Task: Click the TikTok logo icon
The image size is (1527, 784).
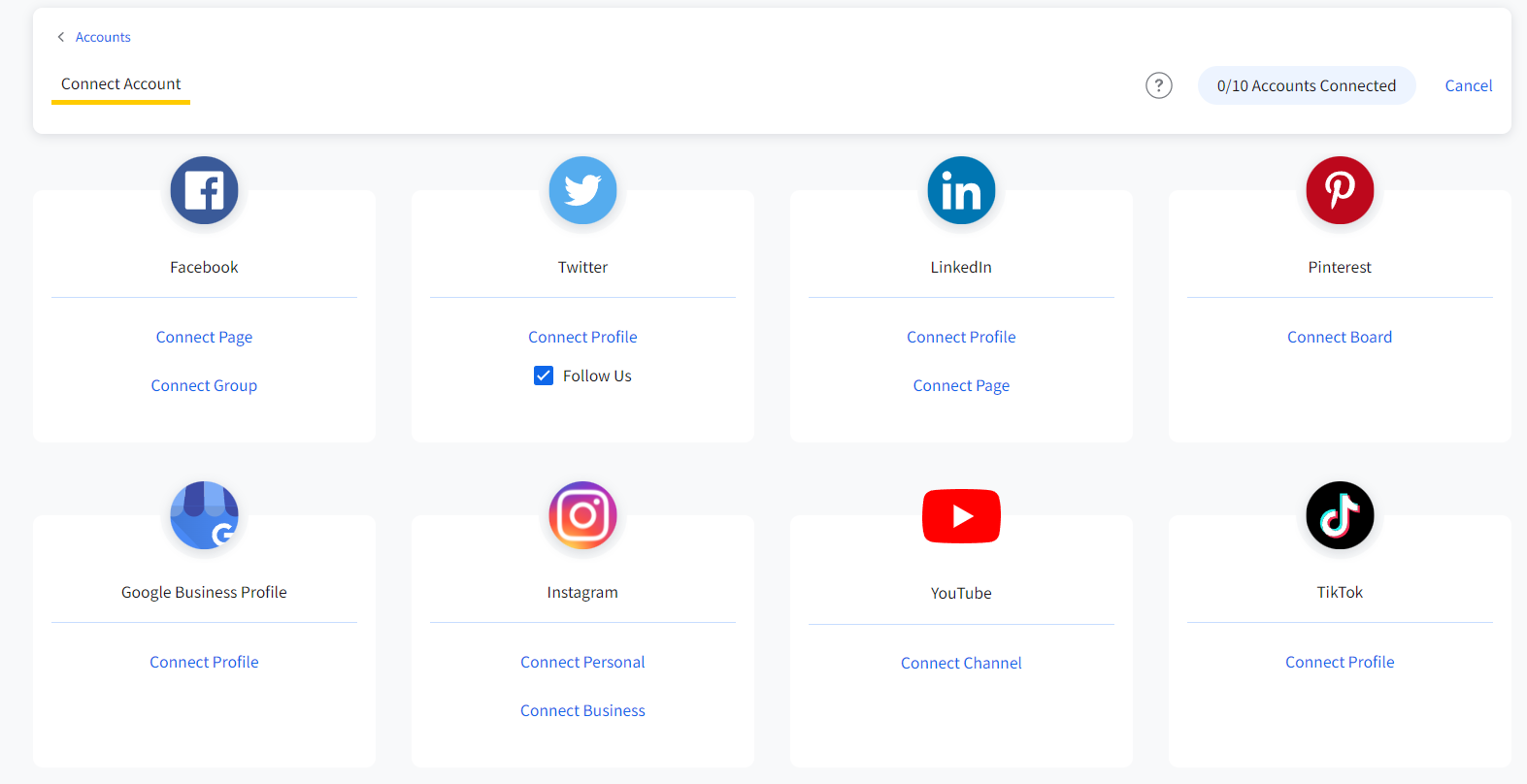Action: coord(1340,515)
